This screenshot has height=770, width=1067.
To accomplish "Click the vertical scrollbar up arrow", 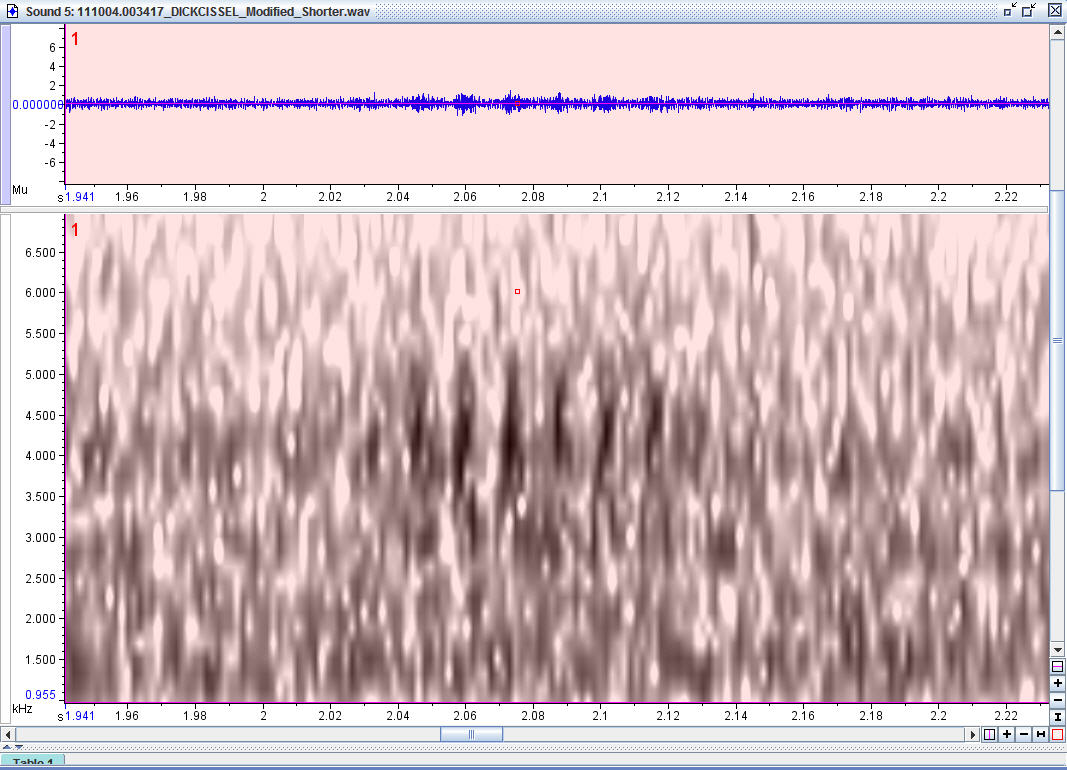I will click(x=1058, y=32).
